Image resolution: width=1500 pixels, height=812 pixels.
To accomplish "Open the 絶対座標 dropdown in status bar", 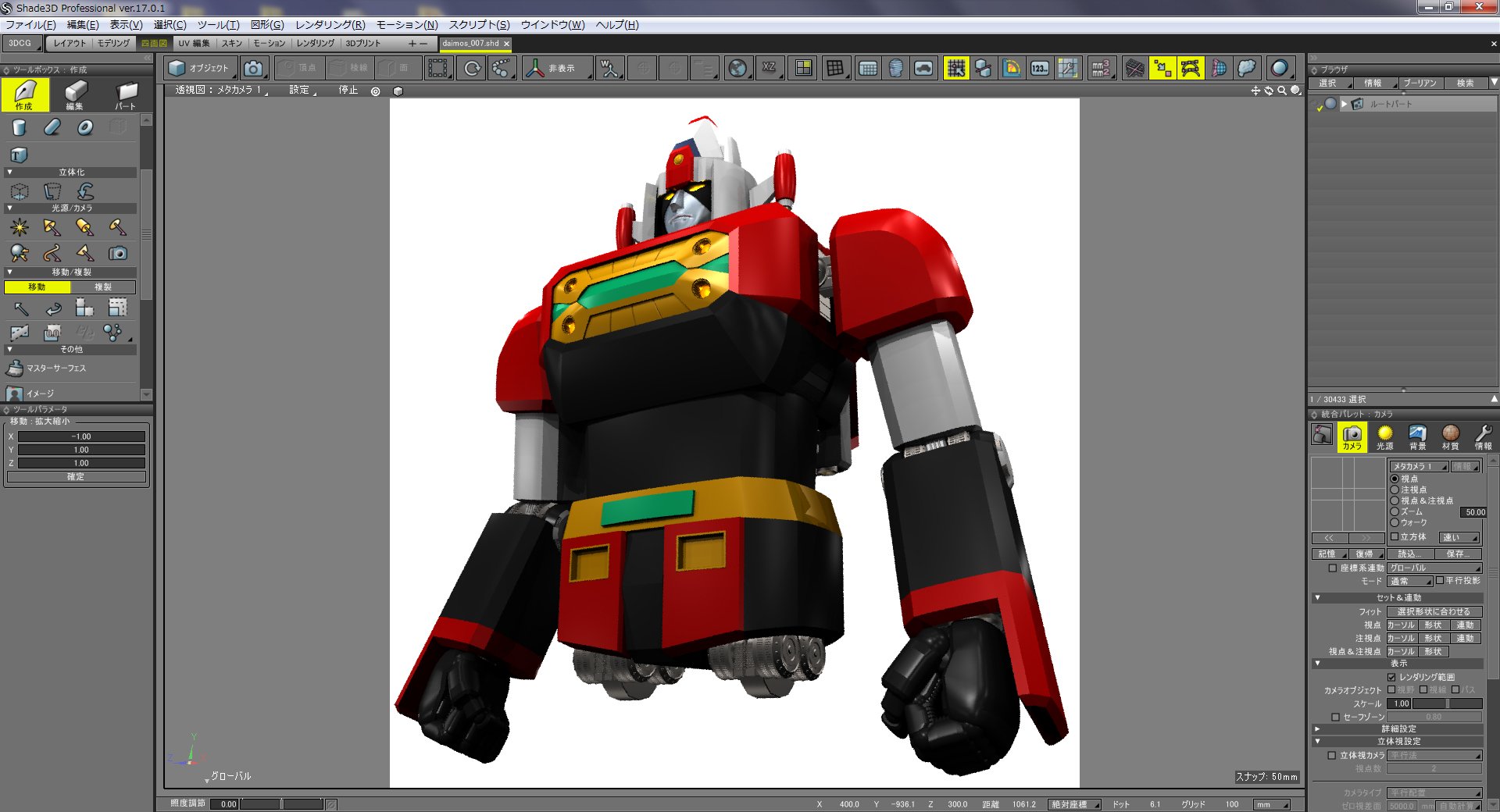I will (x=1075, y=804).
